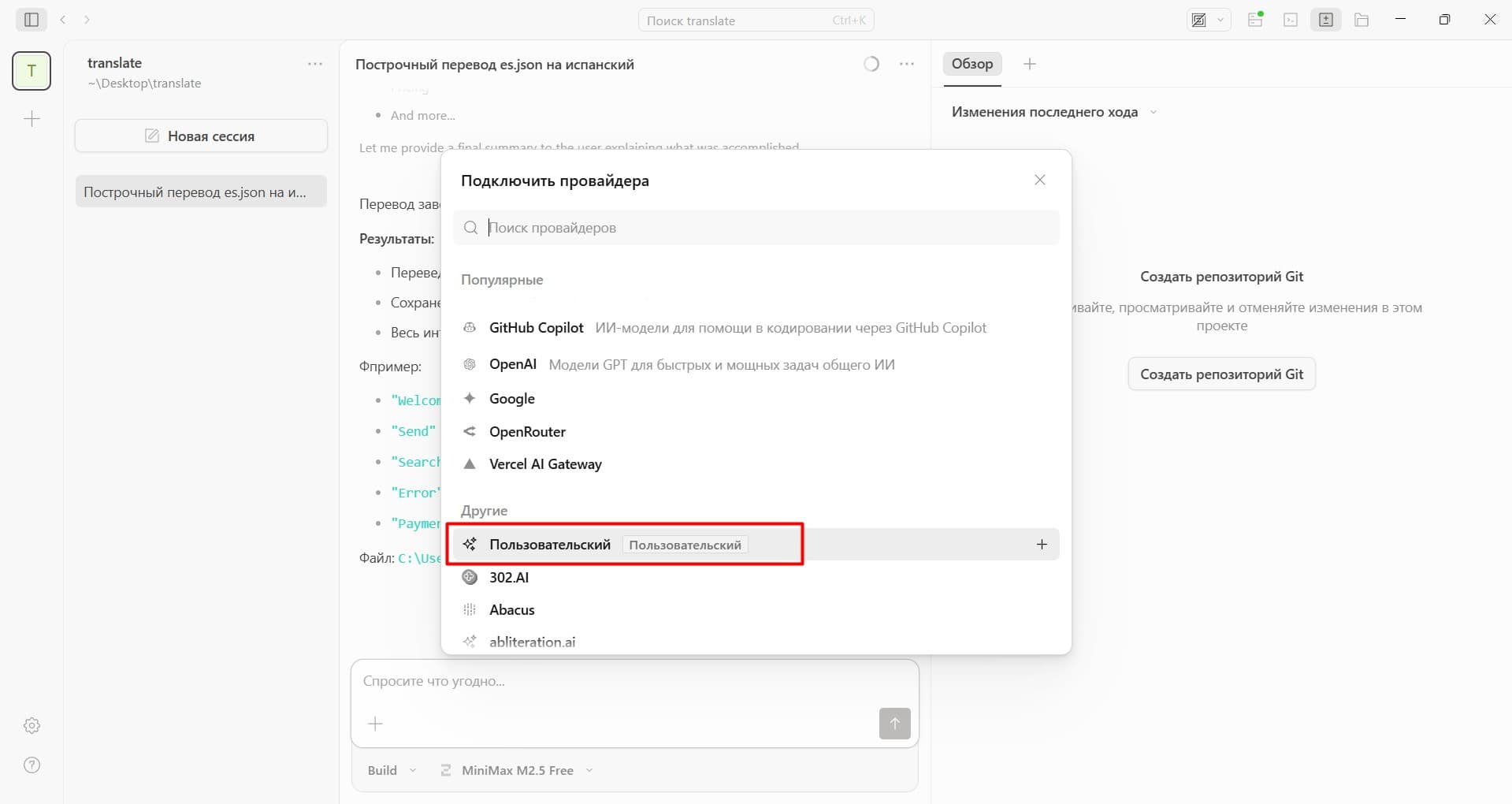Open help question mark icon

[32, 765]
